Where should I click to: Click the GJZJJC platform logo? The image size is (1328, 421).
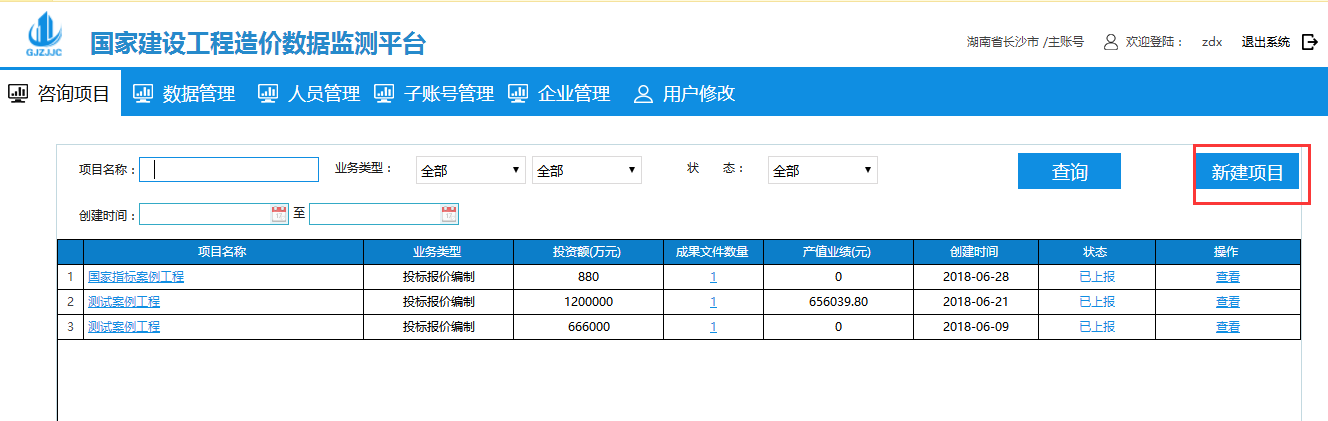(x=42, y=36)
